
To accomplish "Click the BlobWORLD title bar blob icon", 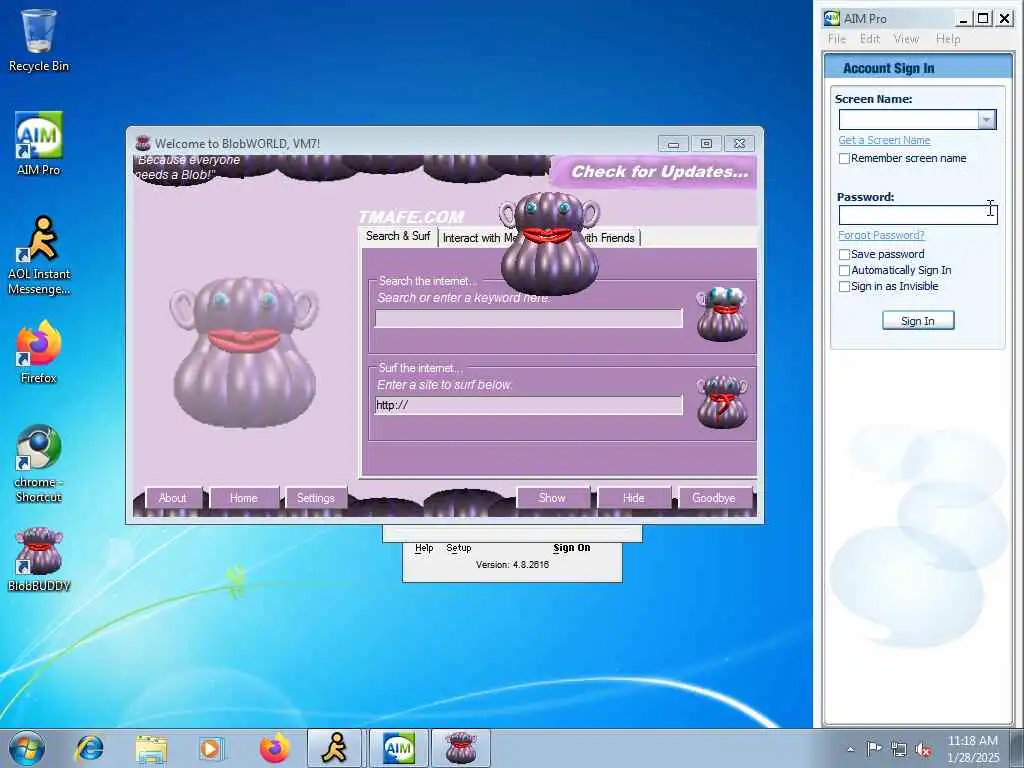I will coord(142,143).
